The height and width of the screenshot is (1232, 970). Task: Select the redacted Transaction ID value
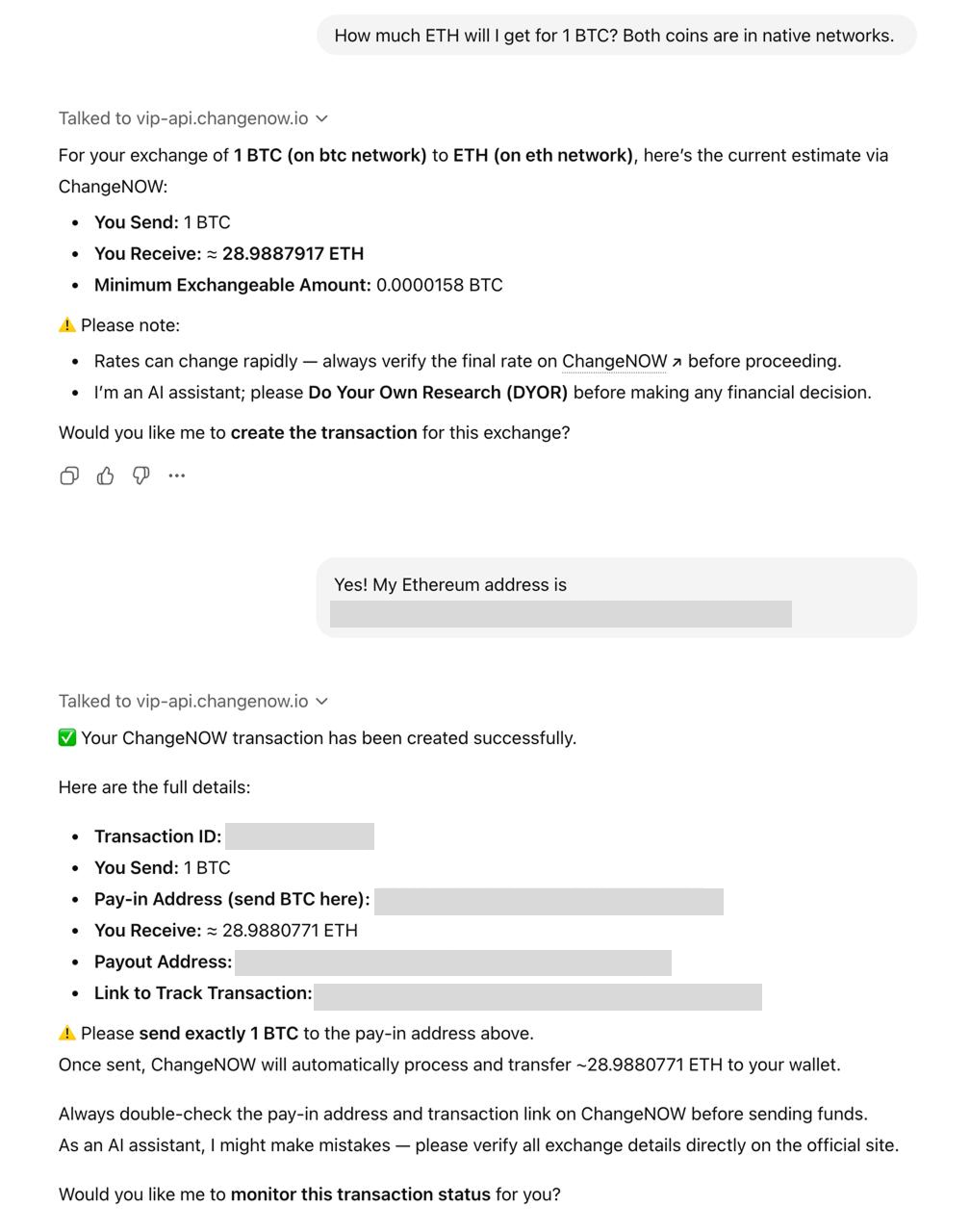point(299,836)
